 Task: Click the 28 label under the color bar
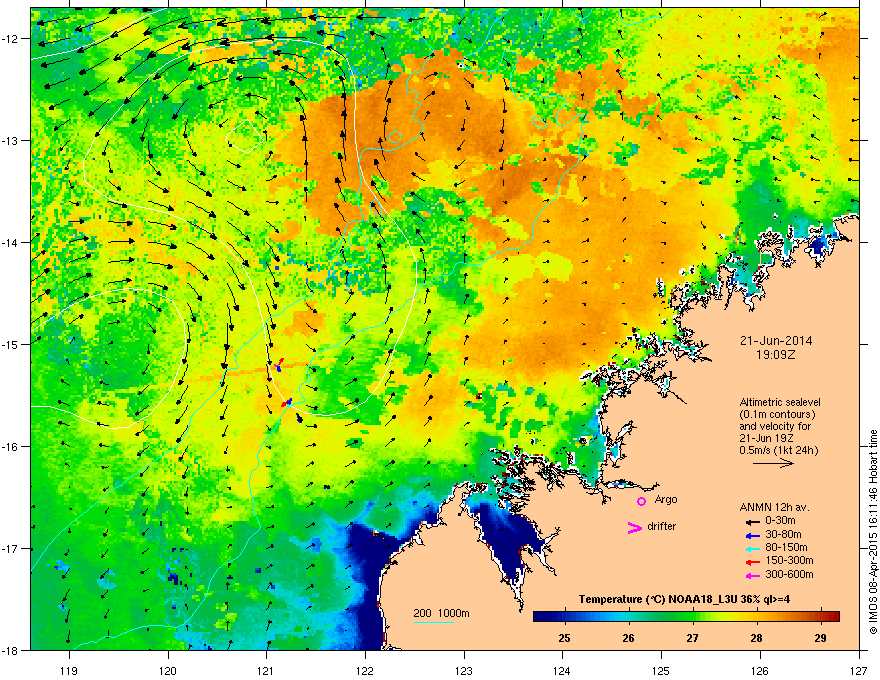(757, 638)
